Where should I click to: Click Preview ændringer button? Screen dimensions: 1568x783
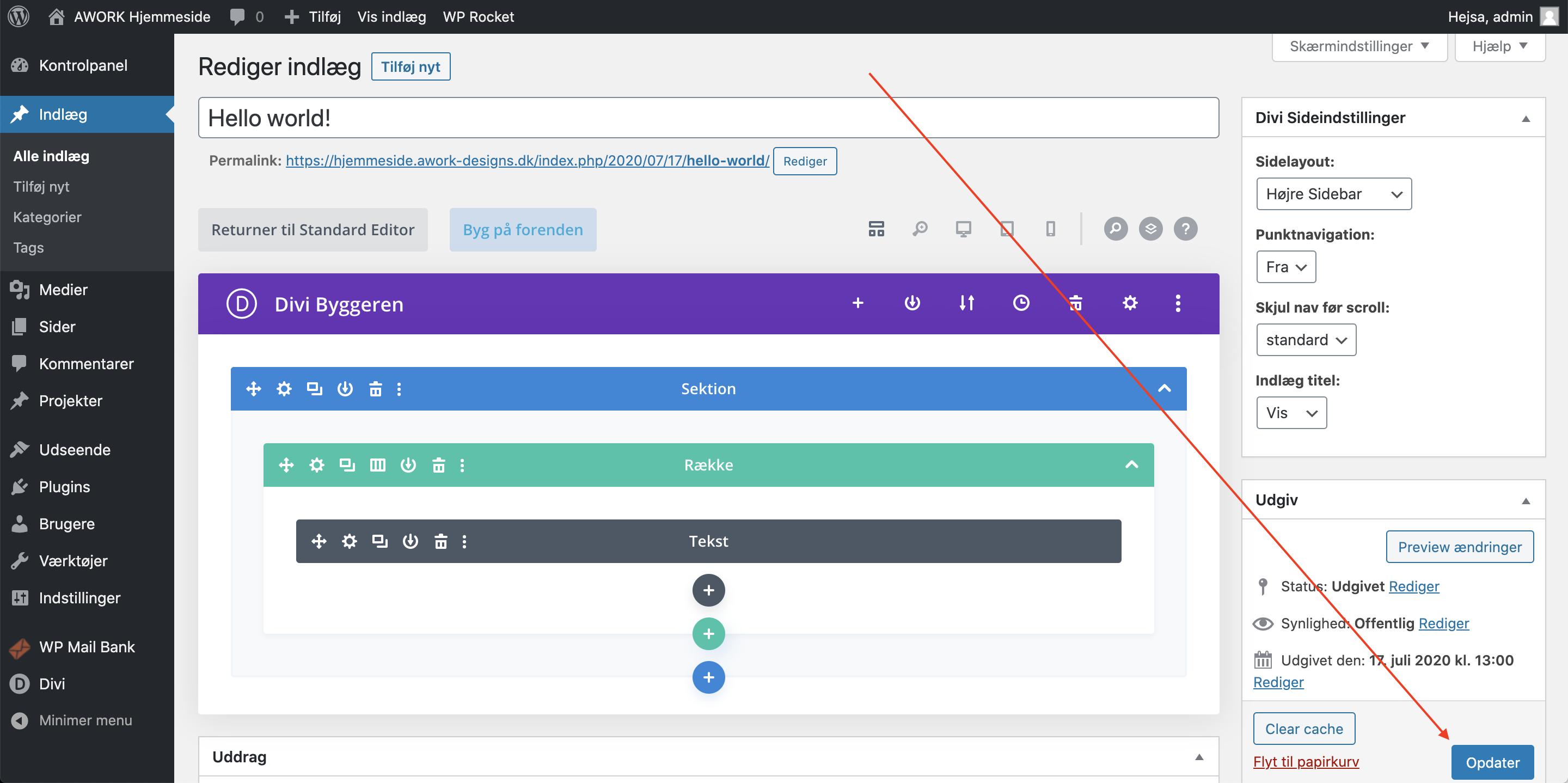[1460, 547]
